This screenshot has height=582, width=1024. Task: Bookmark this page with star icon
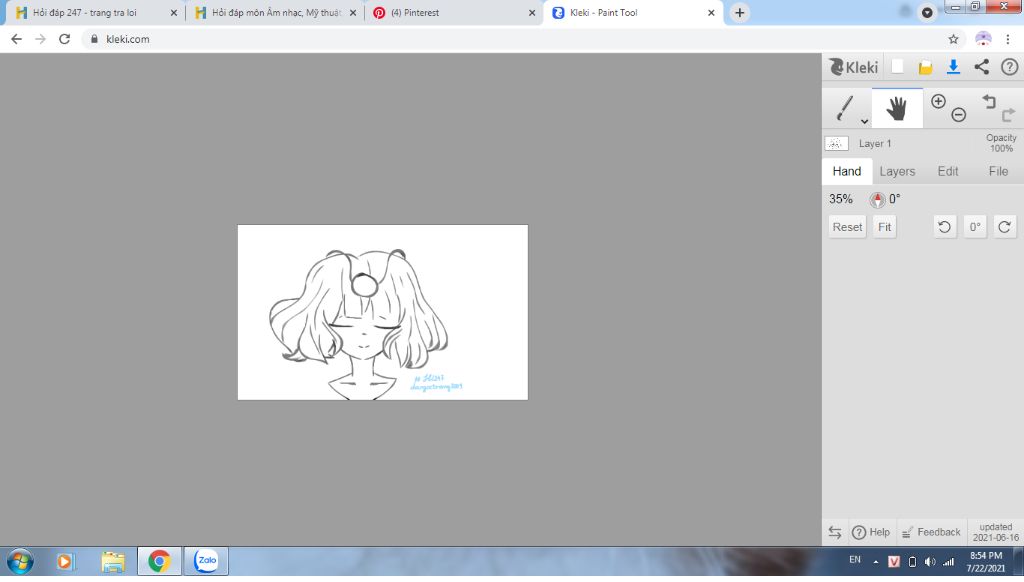coord(953,39)
